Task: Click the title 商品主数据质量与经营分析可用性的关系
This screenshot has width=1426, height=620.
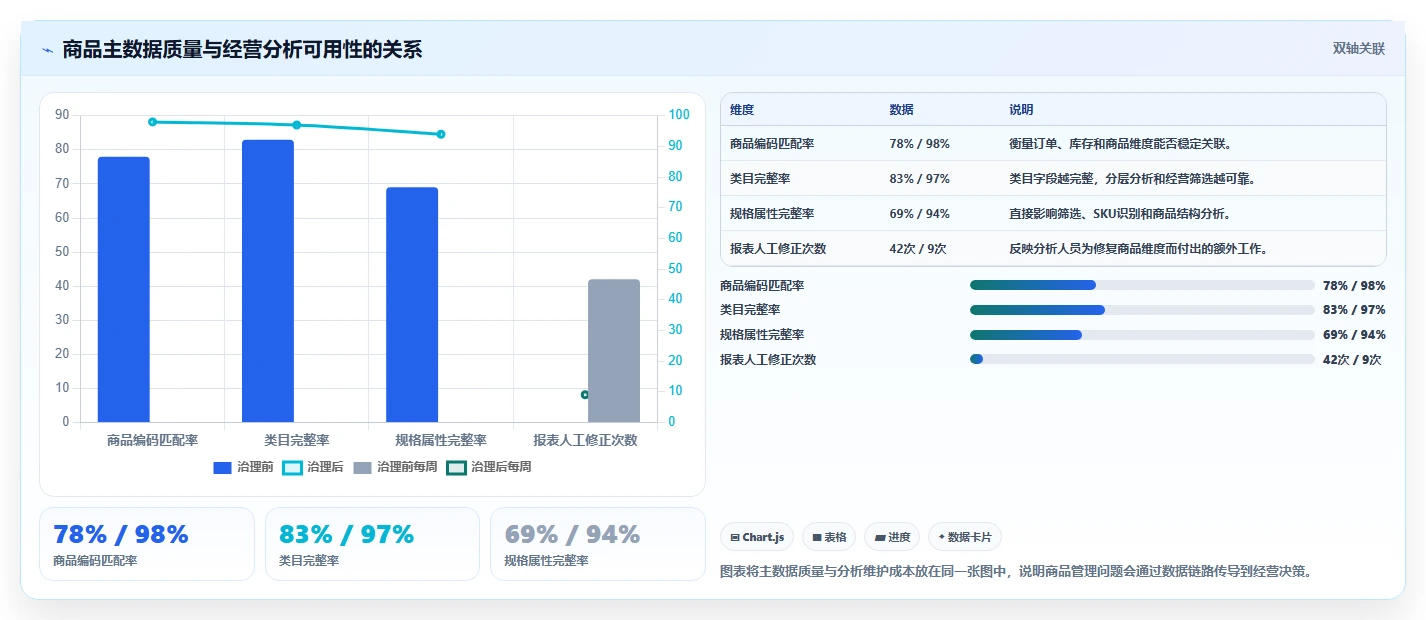Action: coord(242,49)
